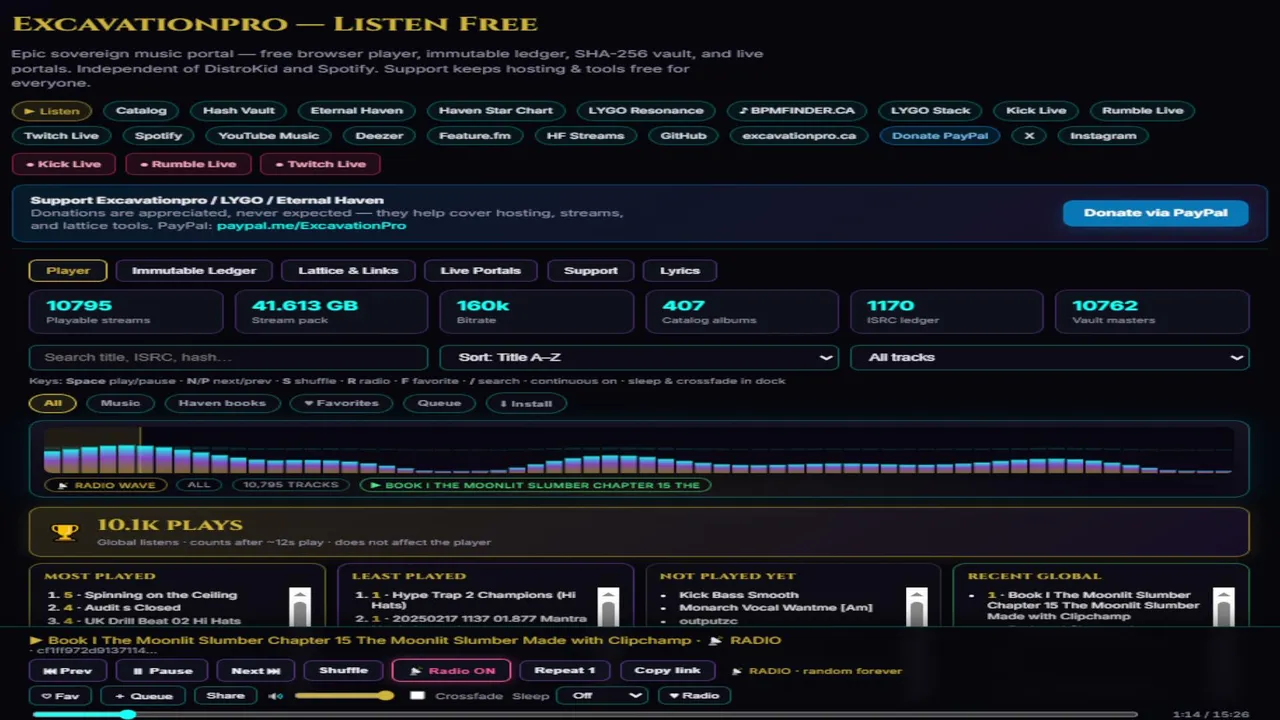This screenshot has height=720, width=1280.
Task: Adjust the gold volume slider
Action: coord(343,696)
